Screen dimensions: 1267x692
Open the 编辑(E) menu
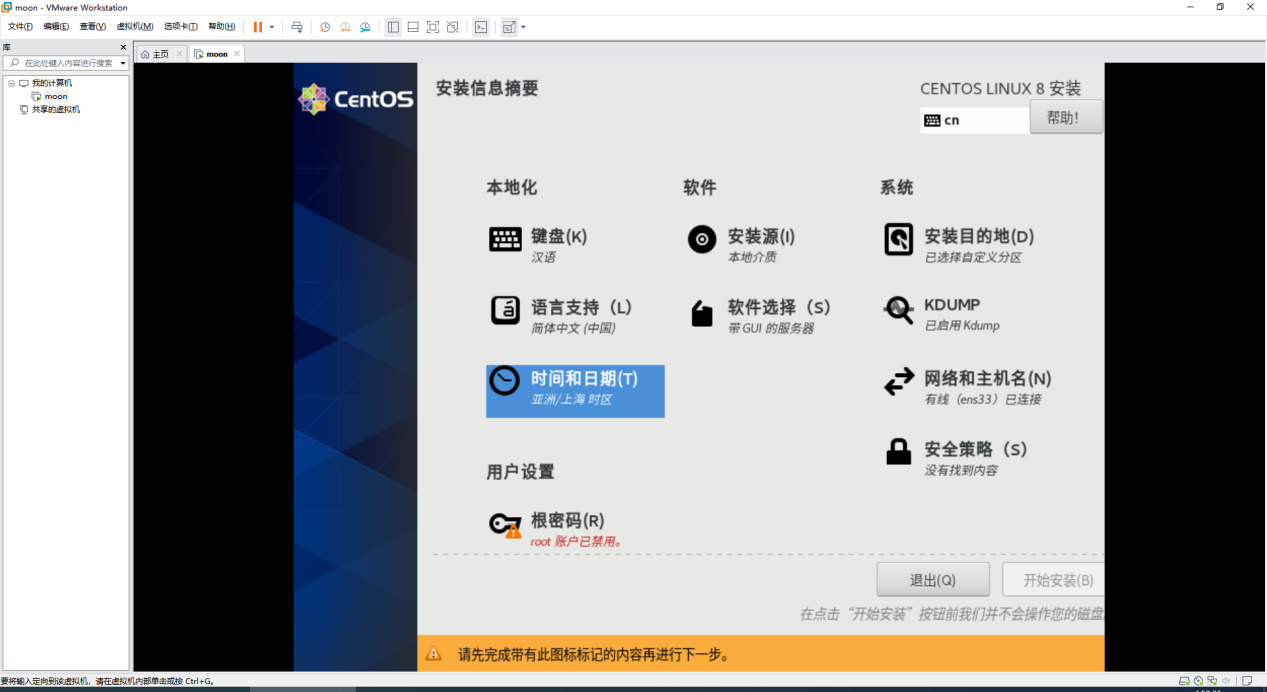click(x=56, y=27)
